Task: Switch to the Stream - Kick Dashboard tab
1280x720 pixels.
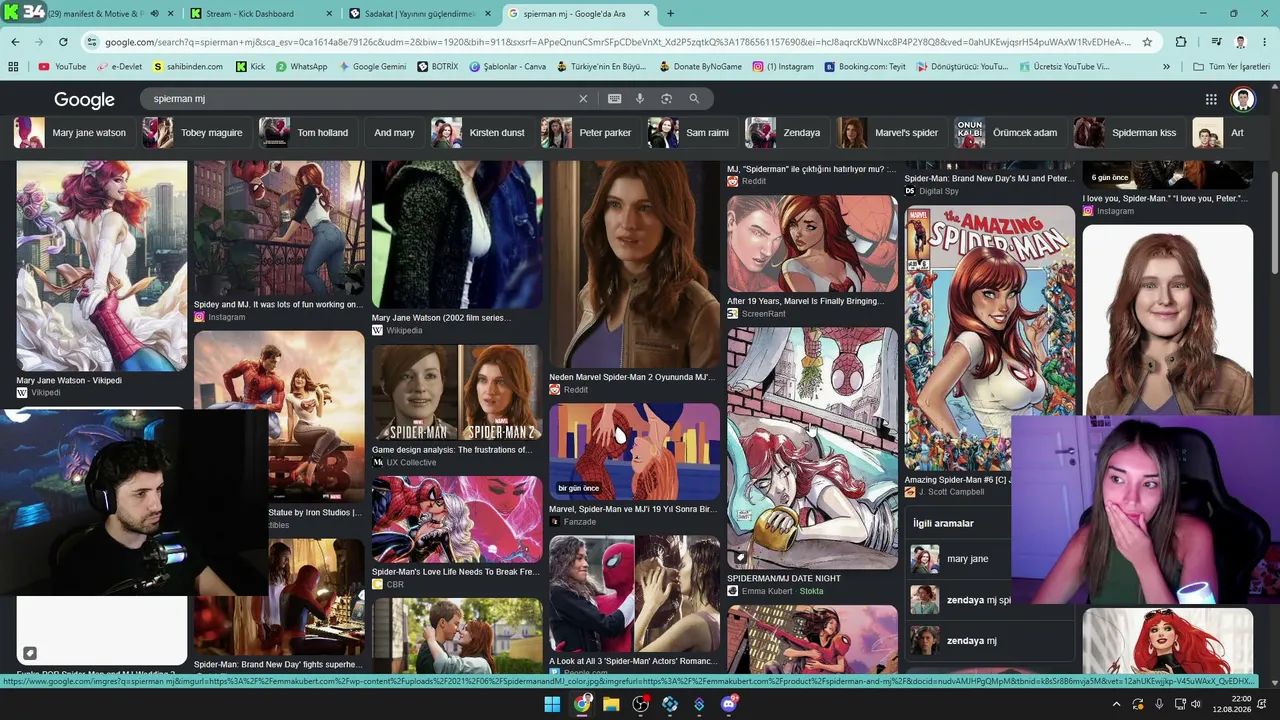Action: [260, 14]
